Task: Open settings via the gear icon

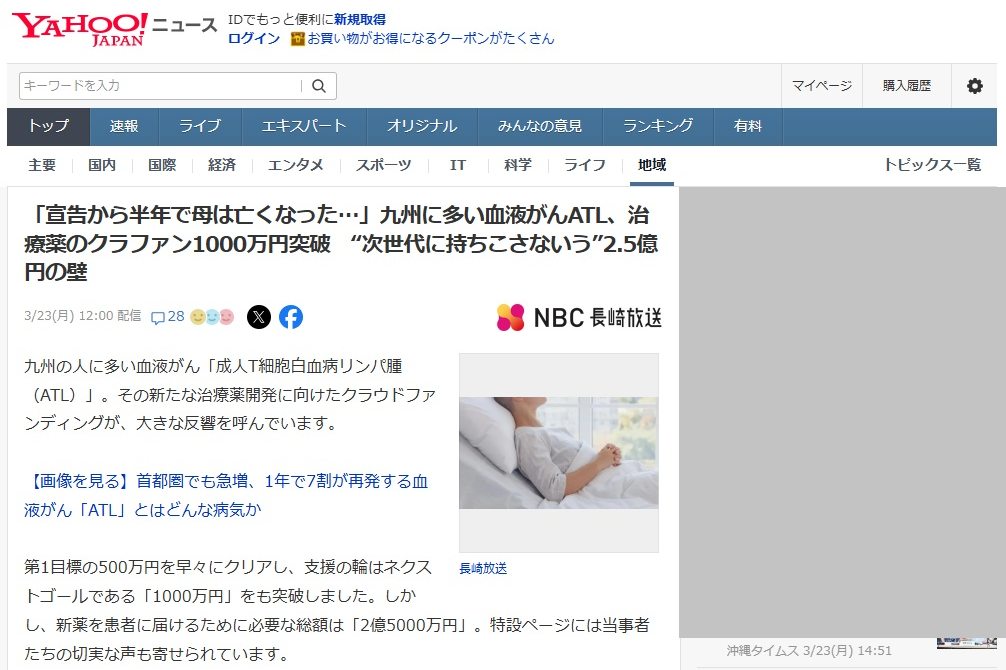Action: pos(974,86)
